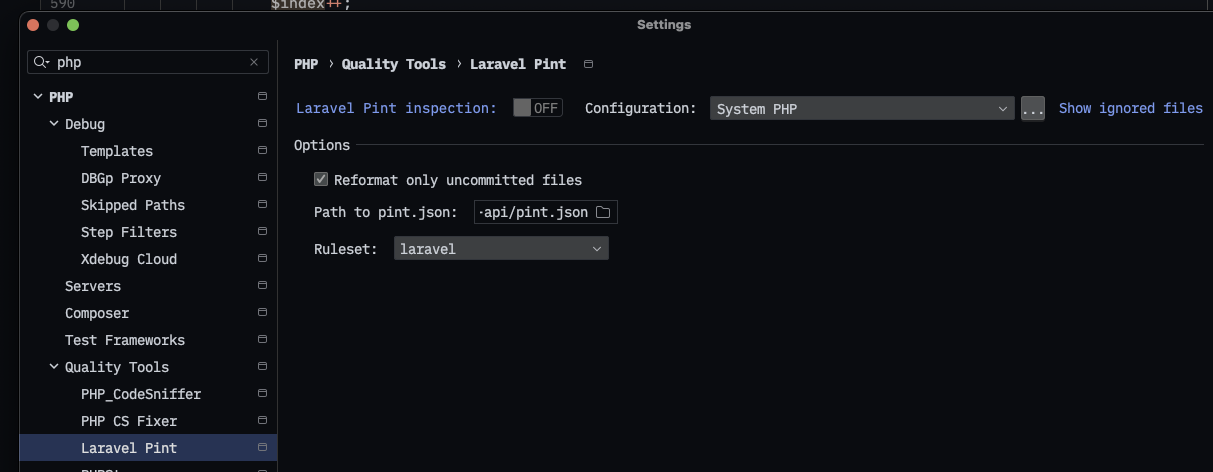This screenshot has height=472, width=1213.
Task: Click project-level icon next to Servers
Action: pyautogui.click(x=262, y=286)
